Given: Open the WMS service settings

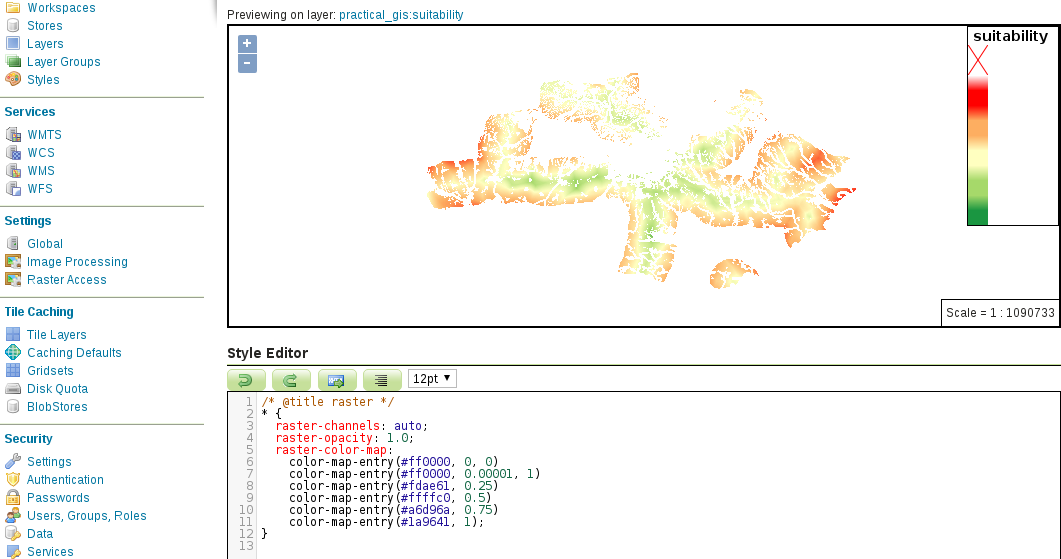Looking at the screenshot, I should coord(41,171).
